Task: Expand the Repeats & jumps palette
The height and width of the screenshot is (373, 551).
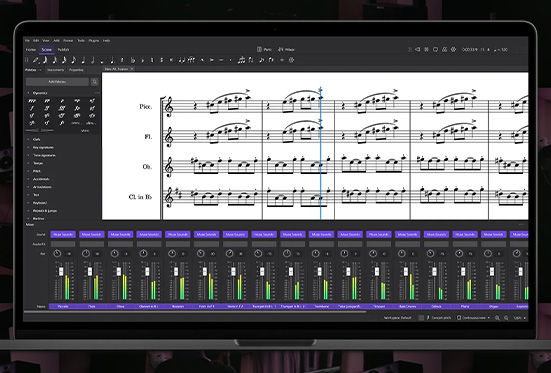Action: coord(28,211)
